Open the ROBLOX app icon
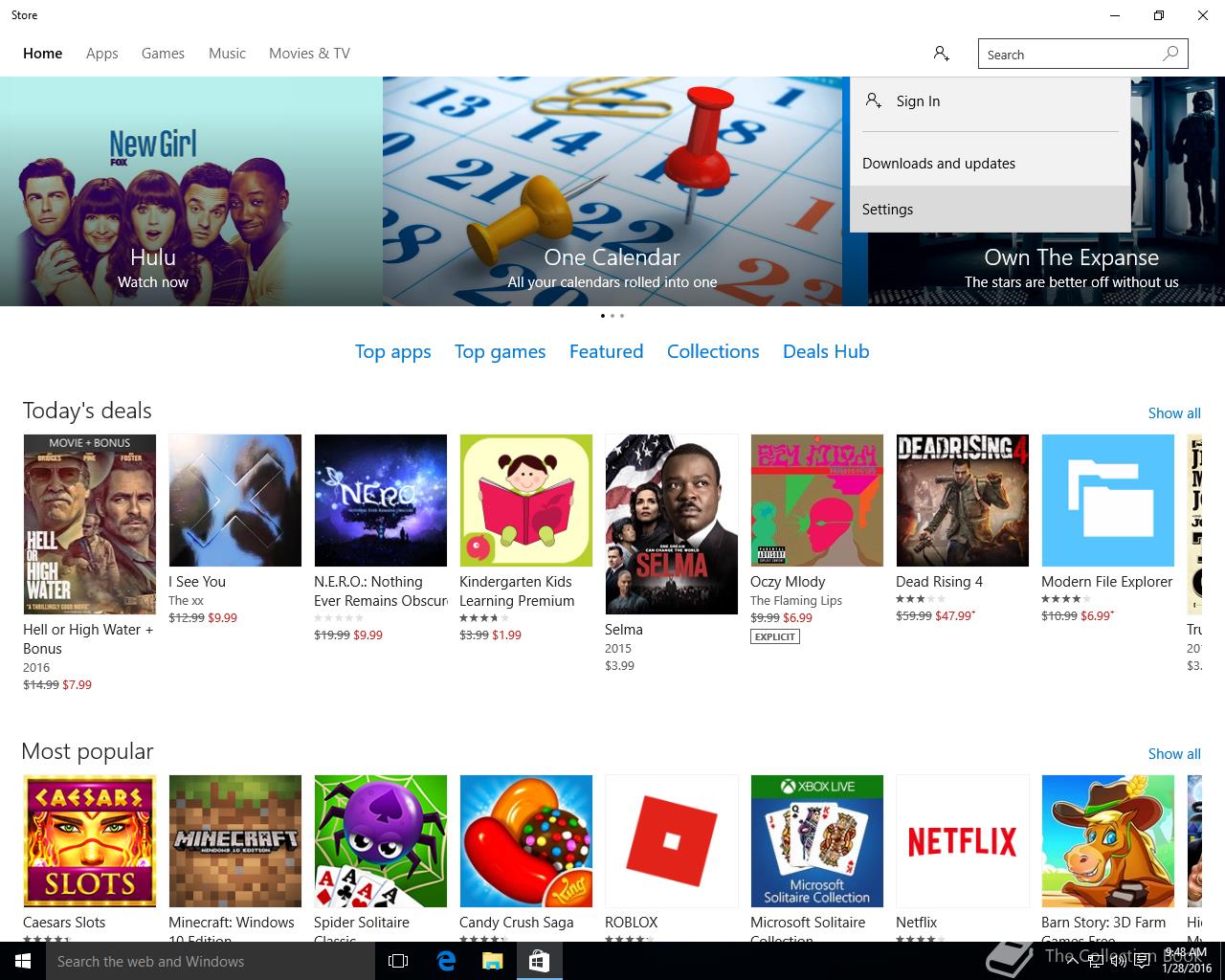 (671, 841)
